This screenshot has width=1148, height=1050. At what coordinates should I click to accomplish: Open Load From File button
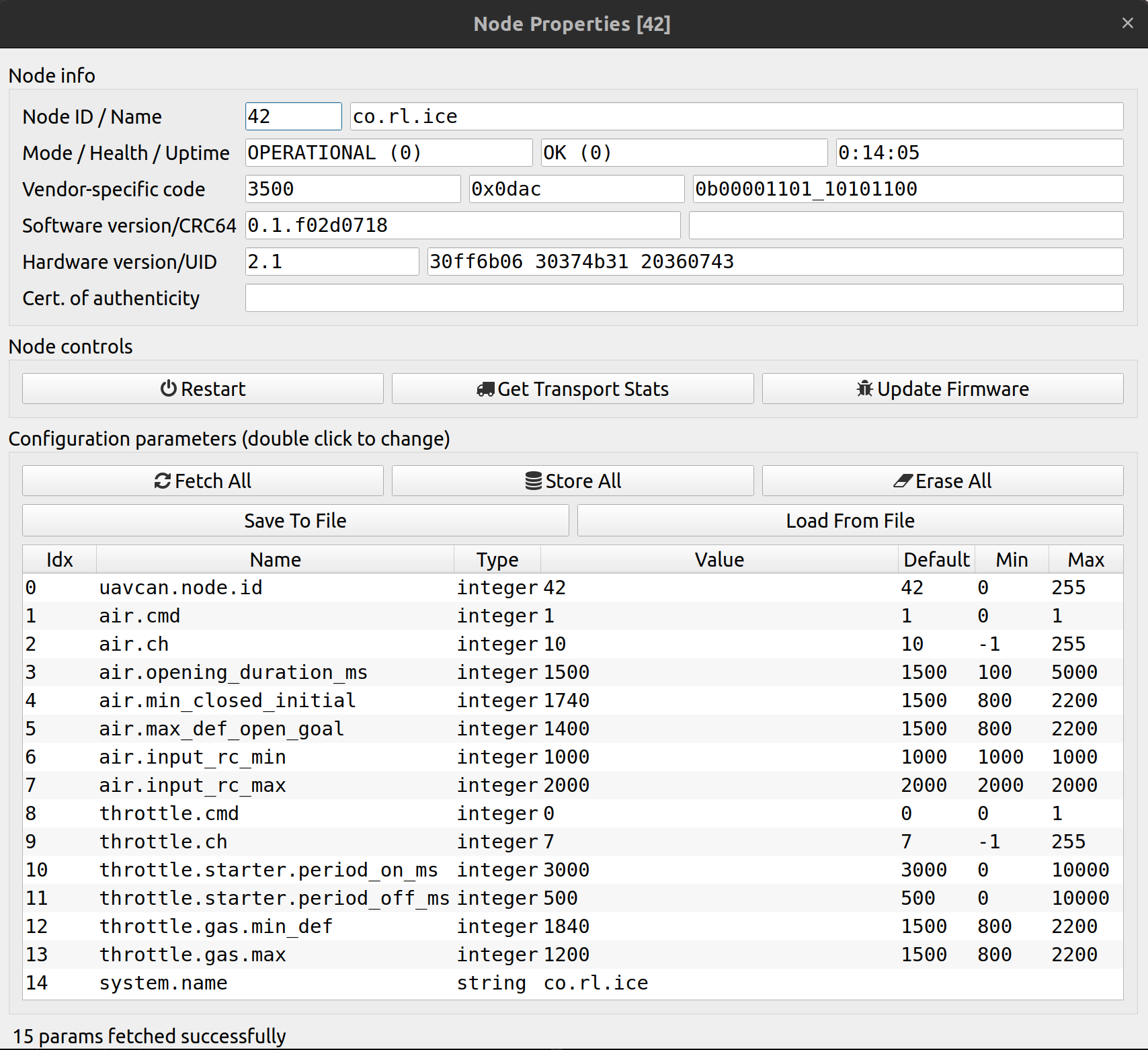[850, 520]
